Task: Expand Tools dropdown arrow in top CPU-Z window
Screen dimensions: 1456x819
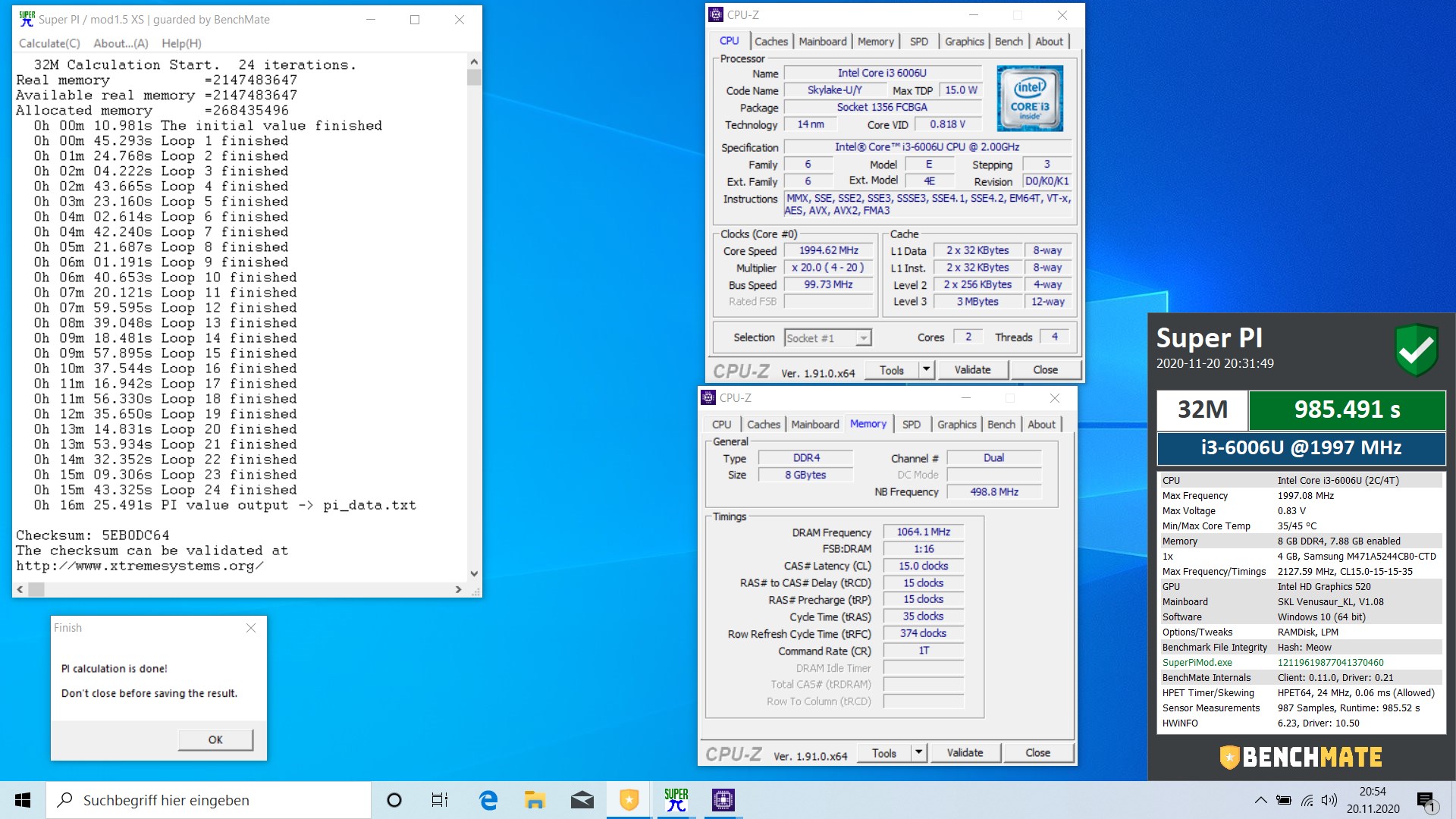Action: click(x=926, y=370)
